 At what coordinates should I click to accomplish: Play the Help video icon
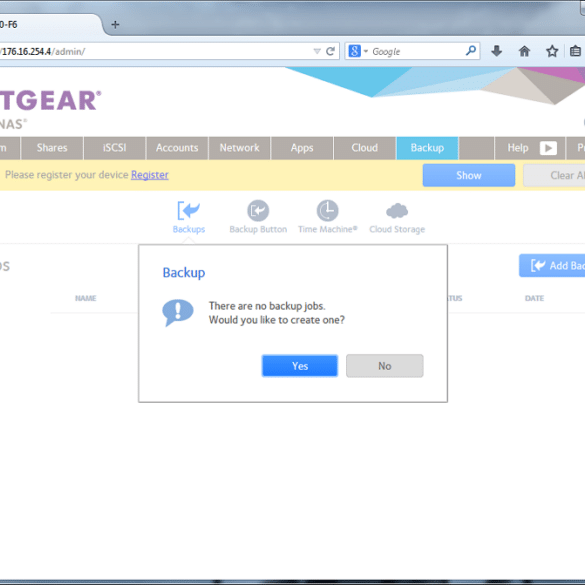[x=548, y=148]
